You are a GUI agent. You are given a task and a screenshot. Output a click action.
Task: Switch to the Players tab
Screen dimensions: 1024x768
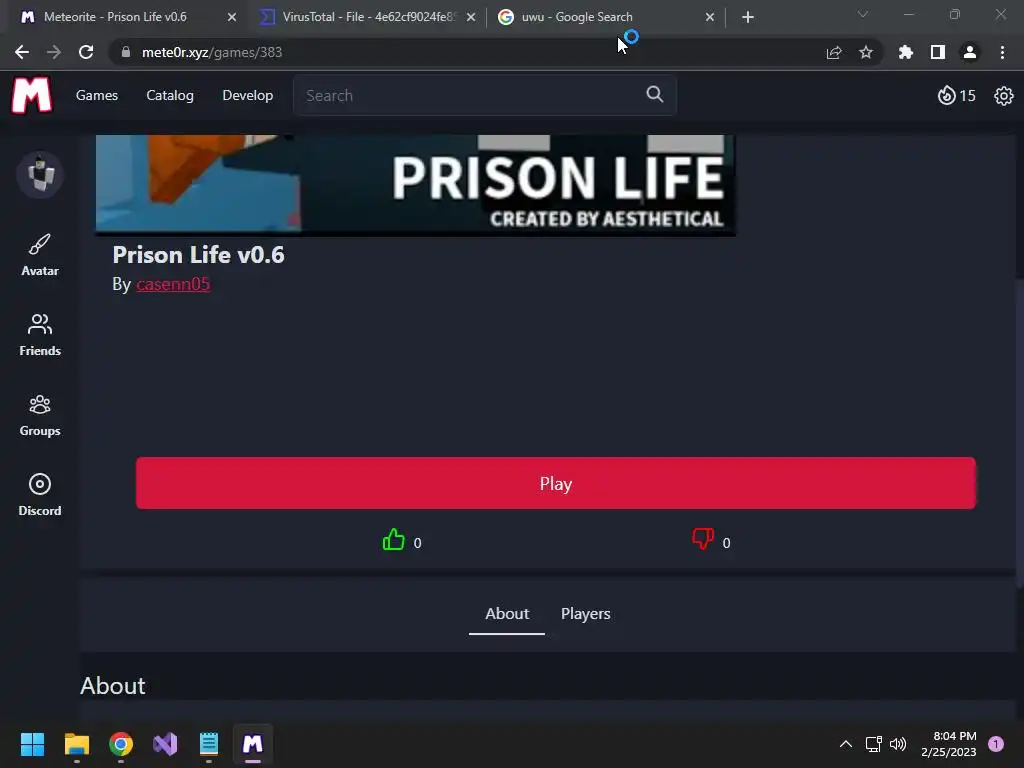[585, 615]
